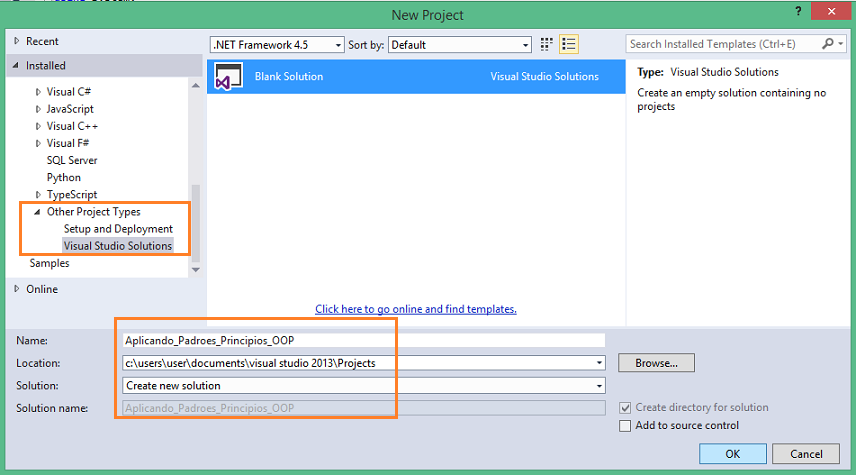Click the Browse... button

[x=656, y=363]
